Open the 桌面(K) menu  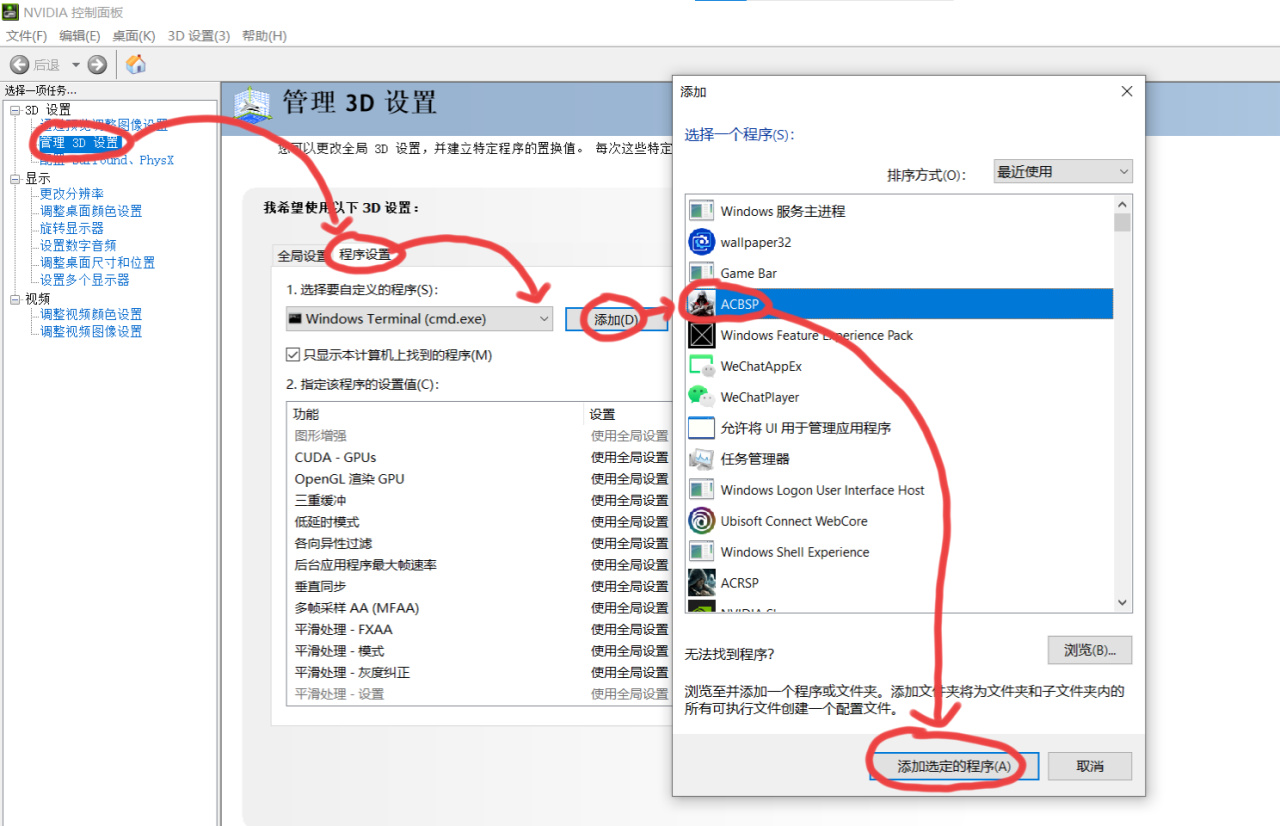click(134, 36)
